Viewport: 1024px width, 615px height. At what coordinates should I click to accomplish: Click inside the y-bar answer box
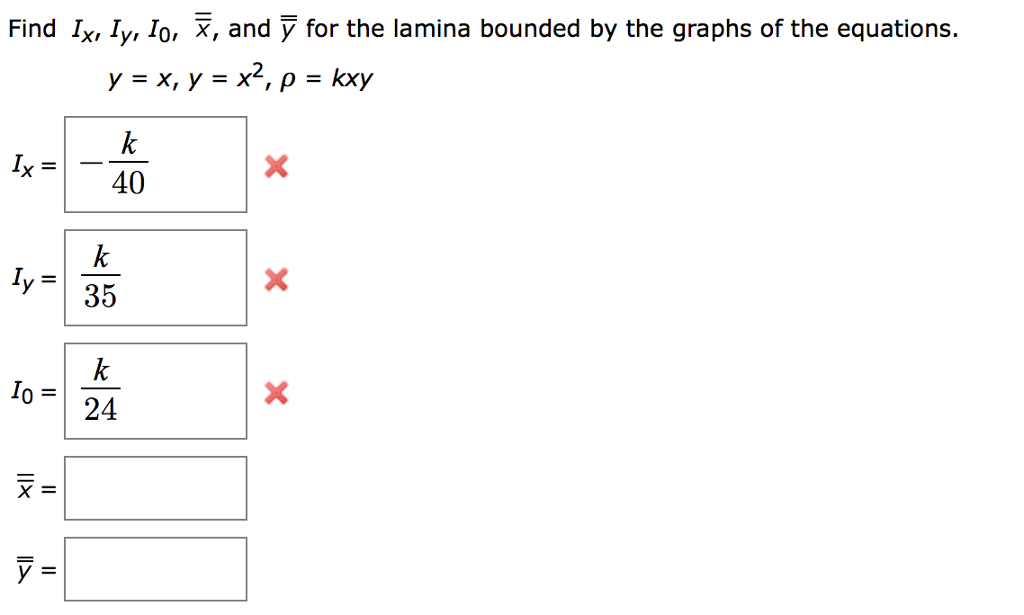(x=155, y=568)
